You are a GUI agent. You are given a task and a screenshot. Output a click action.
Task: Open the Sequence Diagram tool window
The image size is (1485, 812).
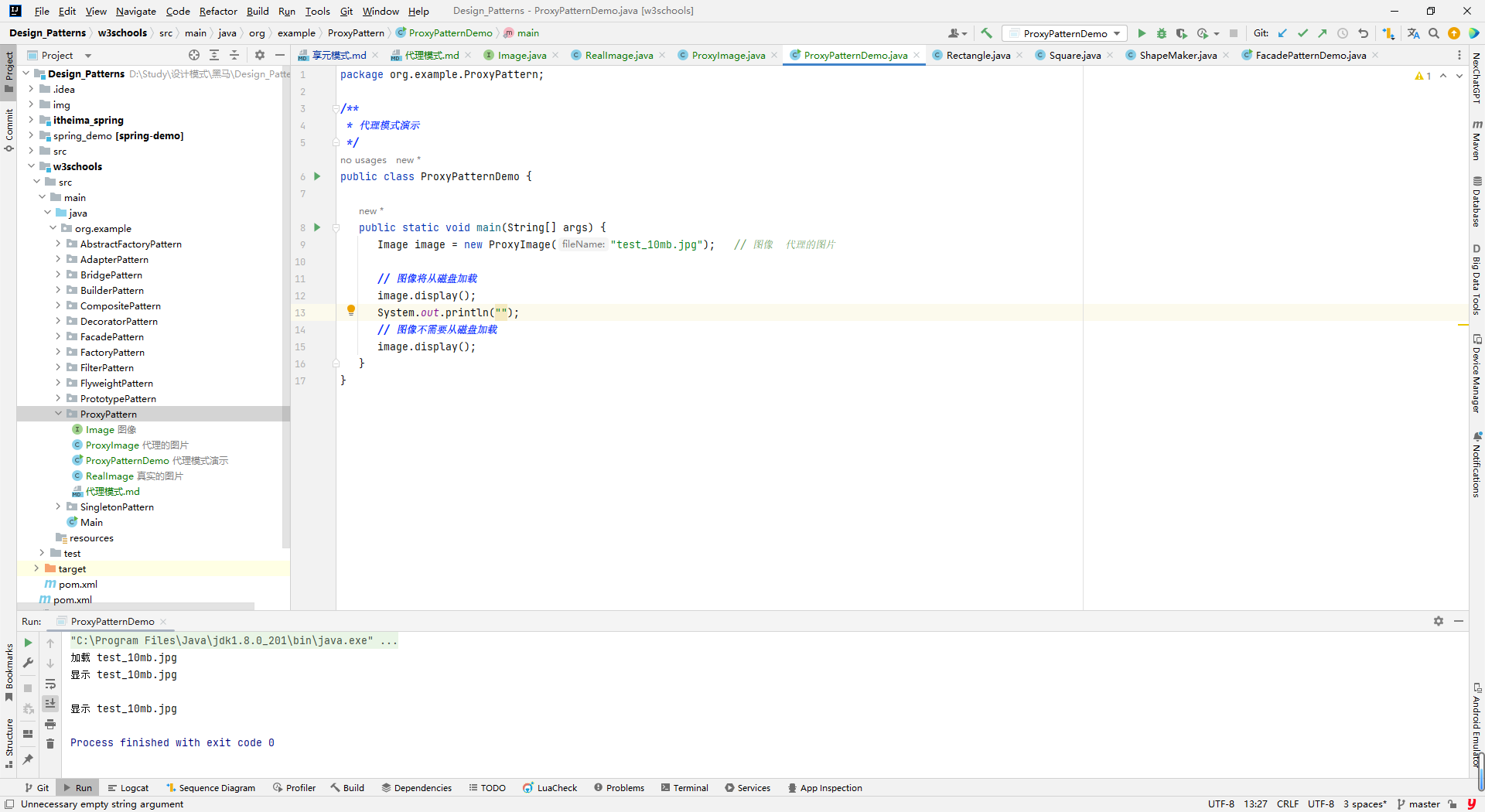(210, 788)
